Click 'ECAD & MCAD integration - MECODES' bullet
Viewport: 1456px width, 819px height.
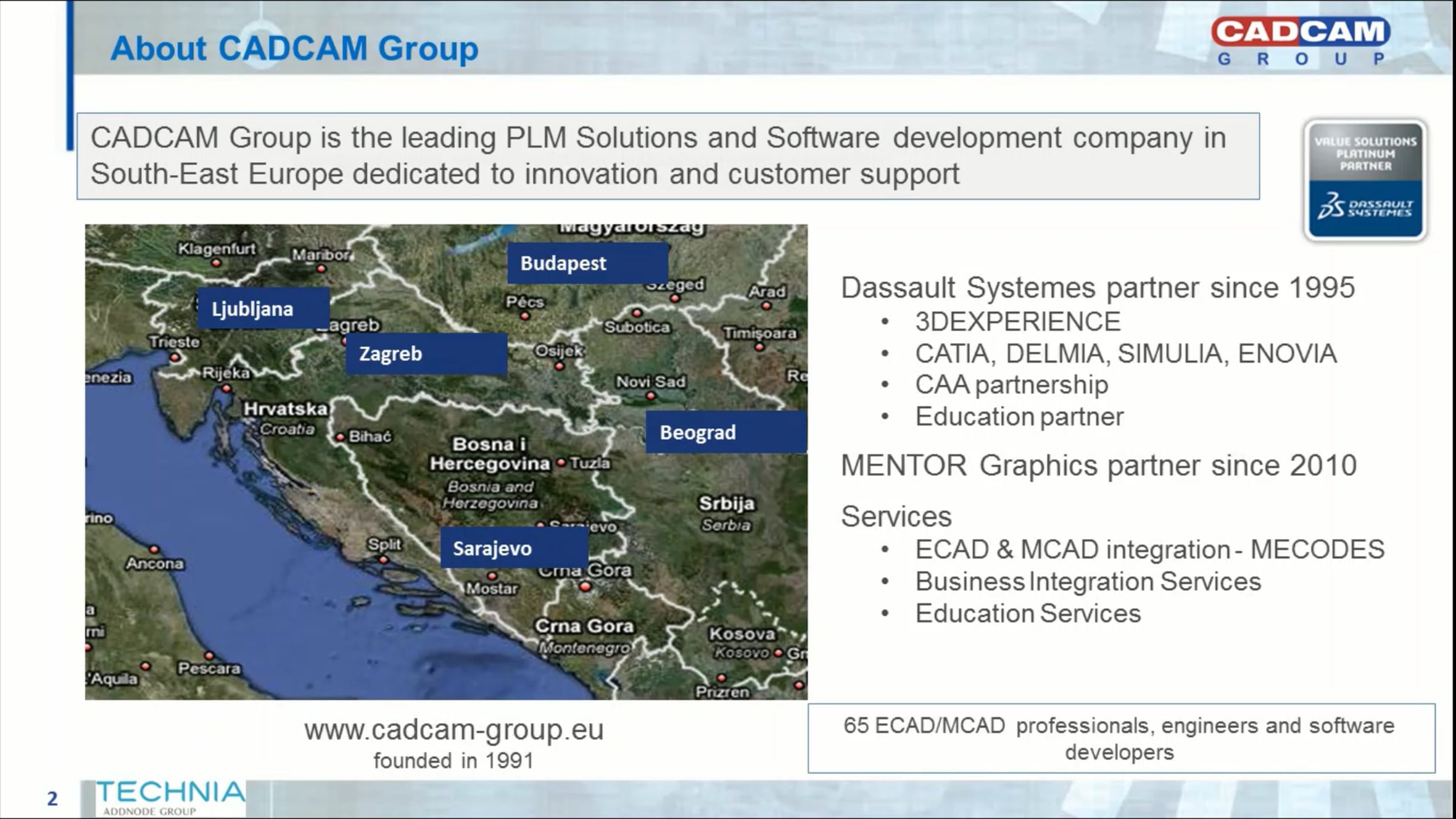pos(1150,550)
